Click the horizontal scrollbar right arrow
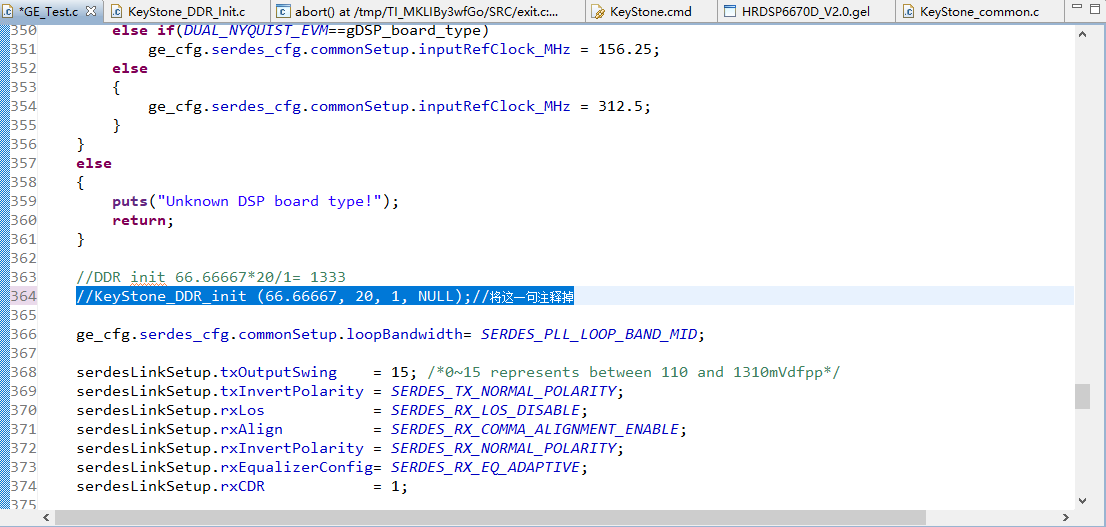 coord(1066,518)
